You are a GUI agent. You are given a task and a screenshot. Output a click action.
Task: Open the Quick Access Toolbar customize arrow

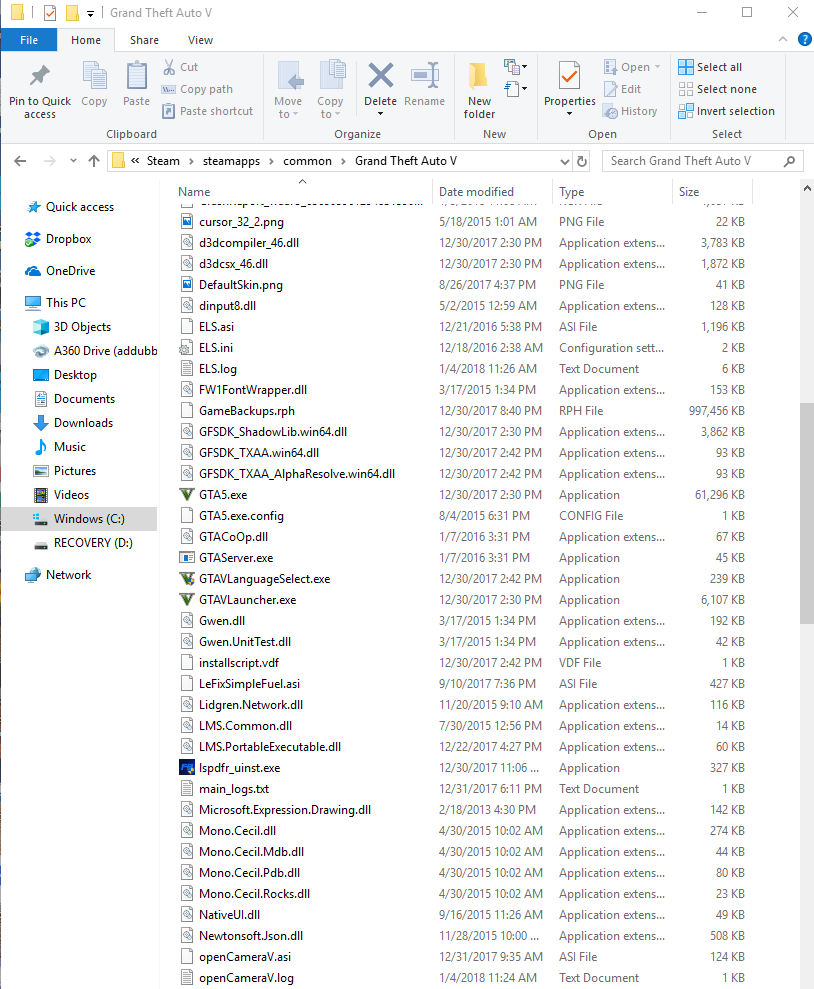[x=91, y=13]
